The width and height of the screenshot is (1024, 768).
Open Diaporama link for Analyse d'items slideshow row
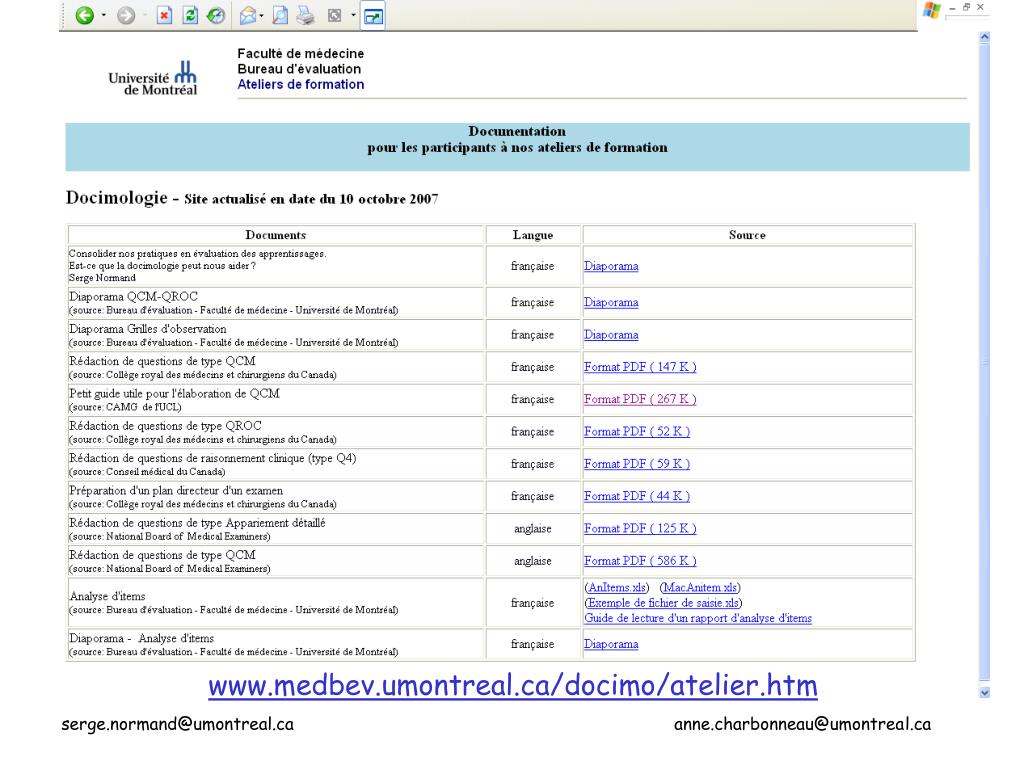(611, 644)
